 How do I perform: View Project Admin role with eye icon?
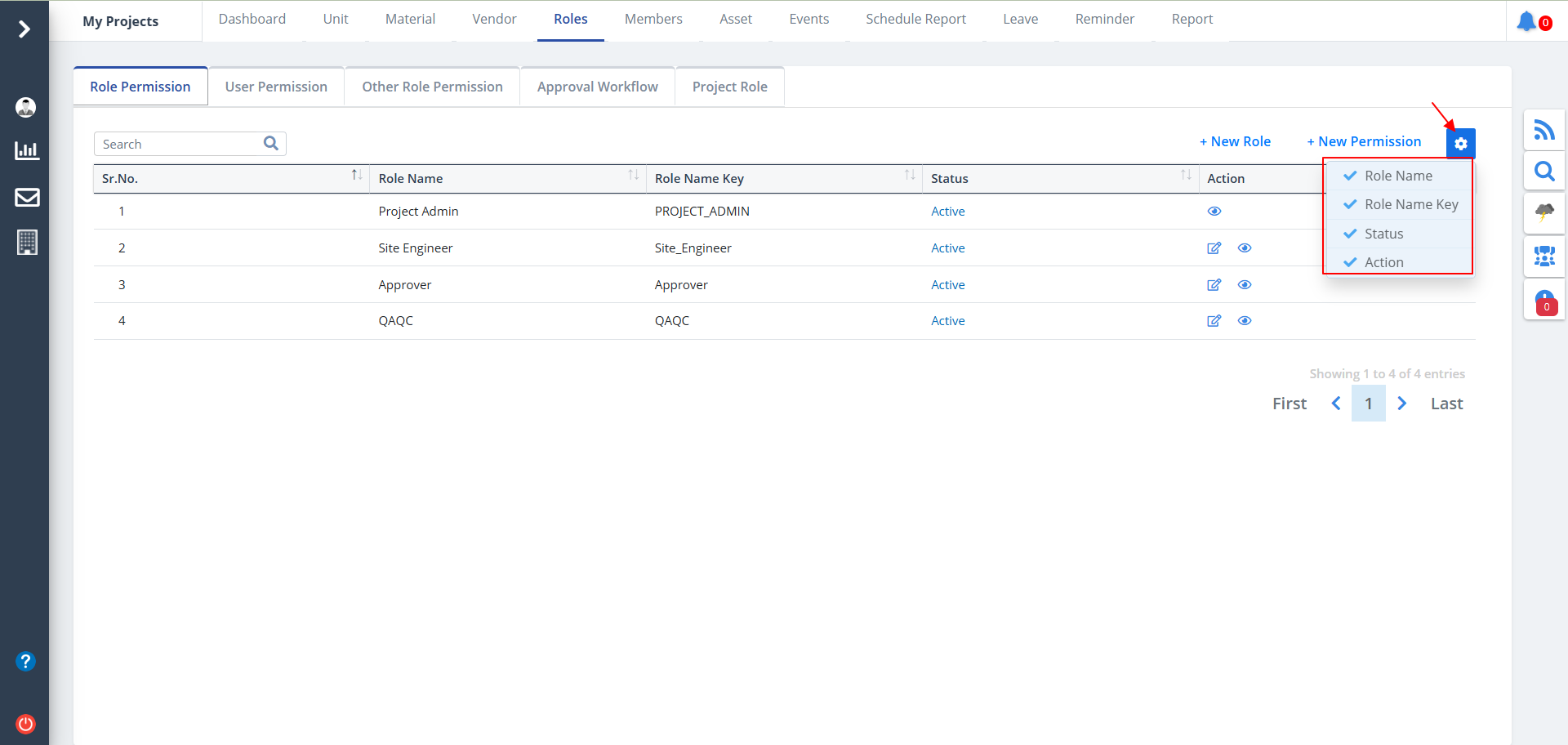click(x=1214, y=212)
